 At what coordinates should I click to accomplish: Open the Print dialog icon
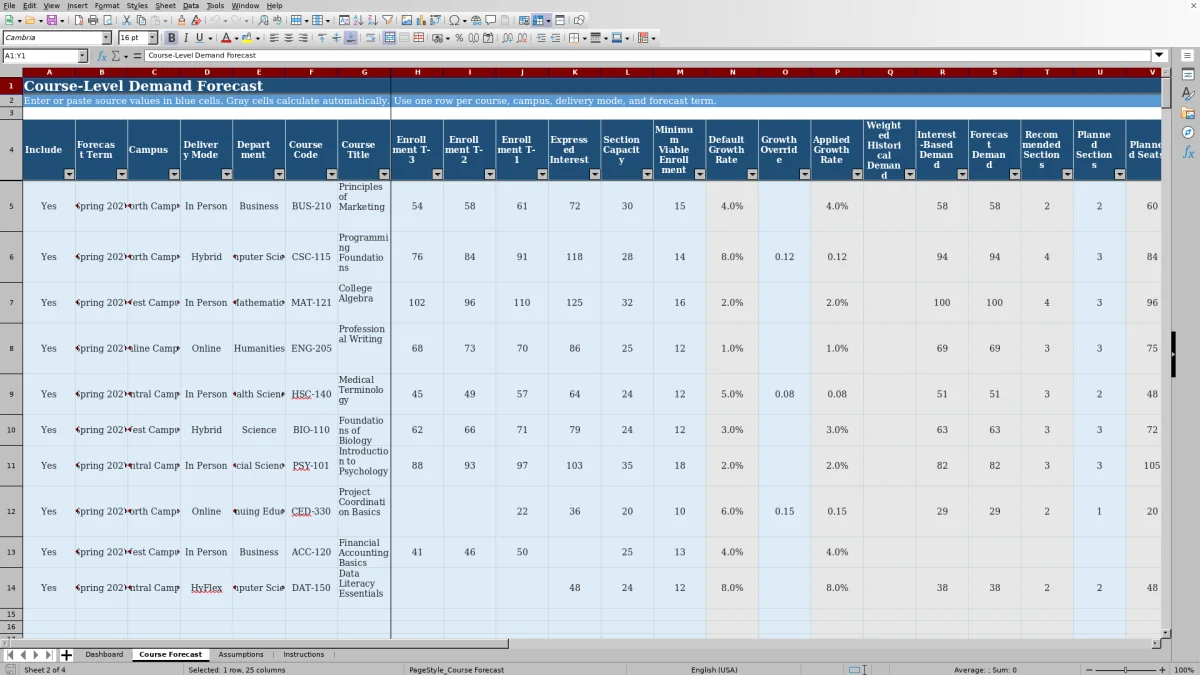pyautogui.click(x=93, y=20)
